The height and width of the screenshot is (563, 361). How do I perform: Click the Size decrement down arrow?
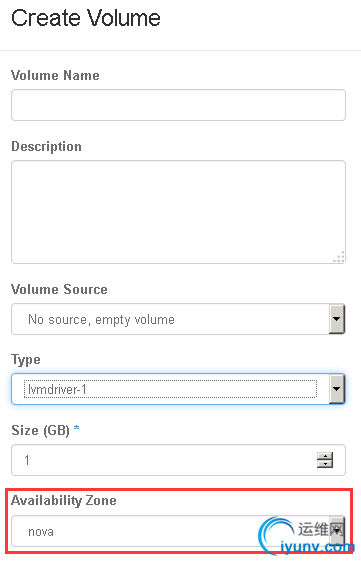[x=325, y=464]
